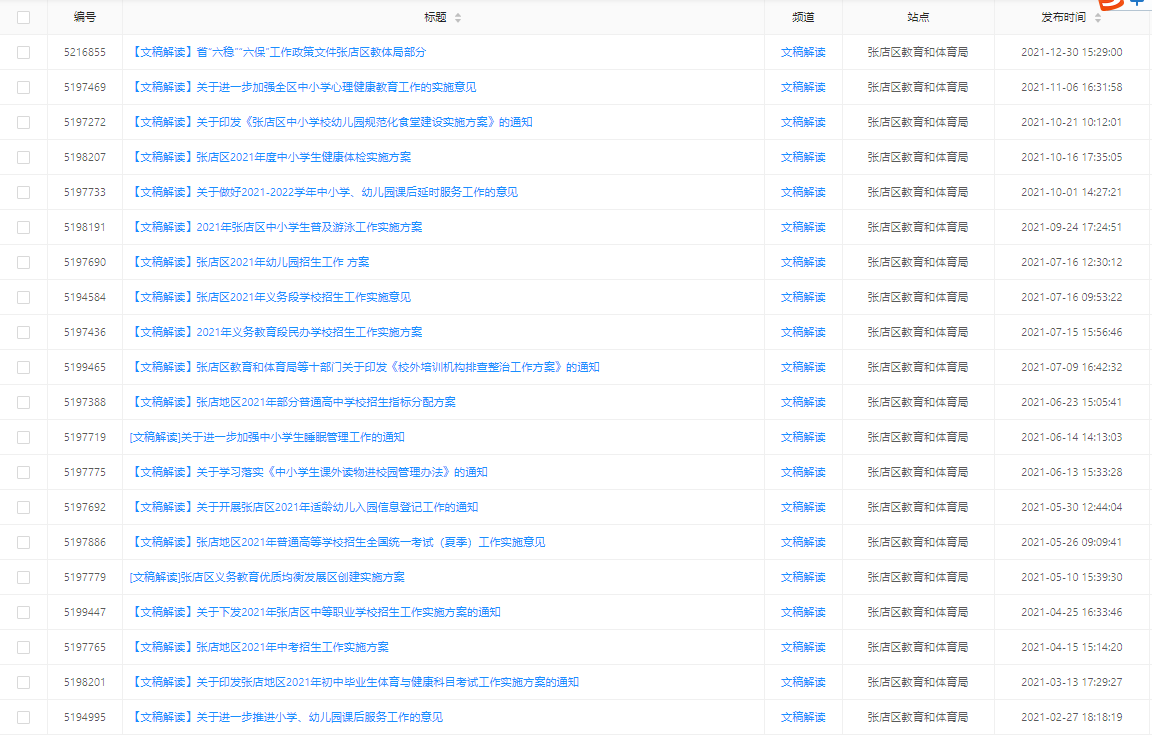Screen dimensions: 1152x735
Task: Click the 站点 column header
Action: pos(917,17)
